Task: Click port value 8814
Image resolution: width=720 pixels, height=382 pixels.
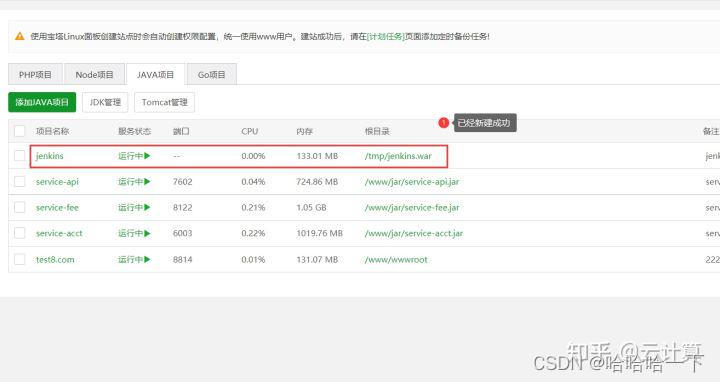Action: pos(182,259)
